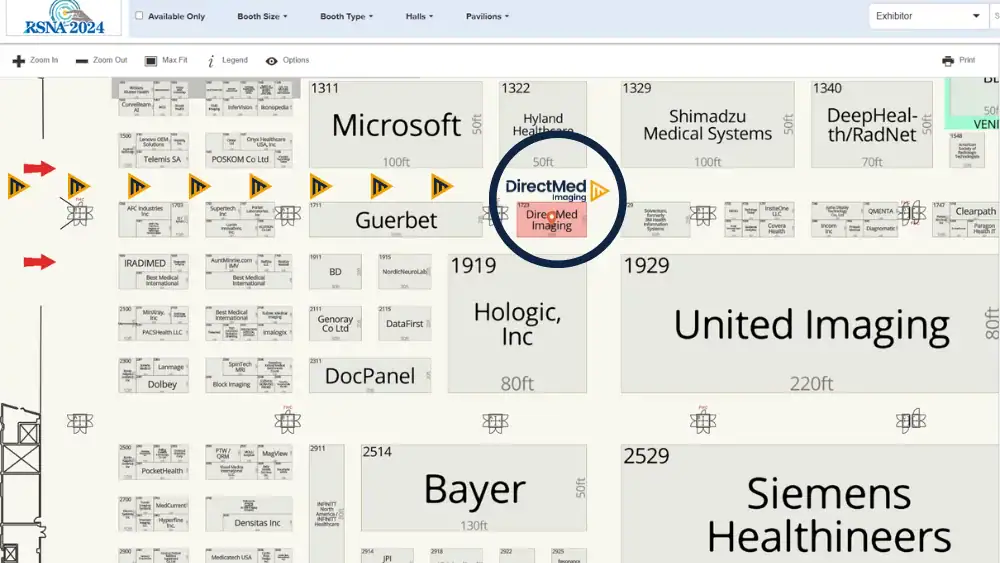Viewport: 1000px width, 563px height.
Task: Click the Medicatech USA booth
Action: coord(232,557)
